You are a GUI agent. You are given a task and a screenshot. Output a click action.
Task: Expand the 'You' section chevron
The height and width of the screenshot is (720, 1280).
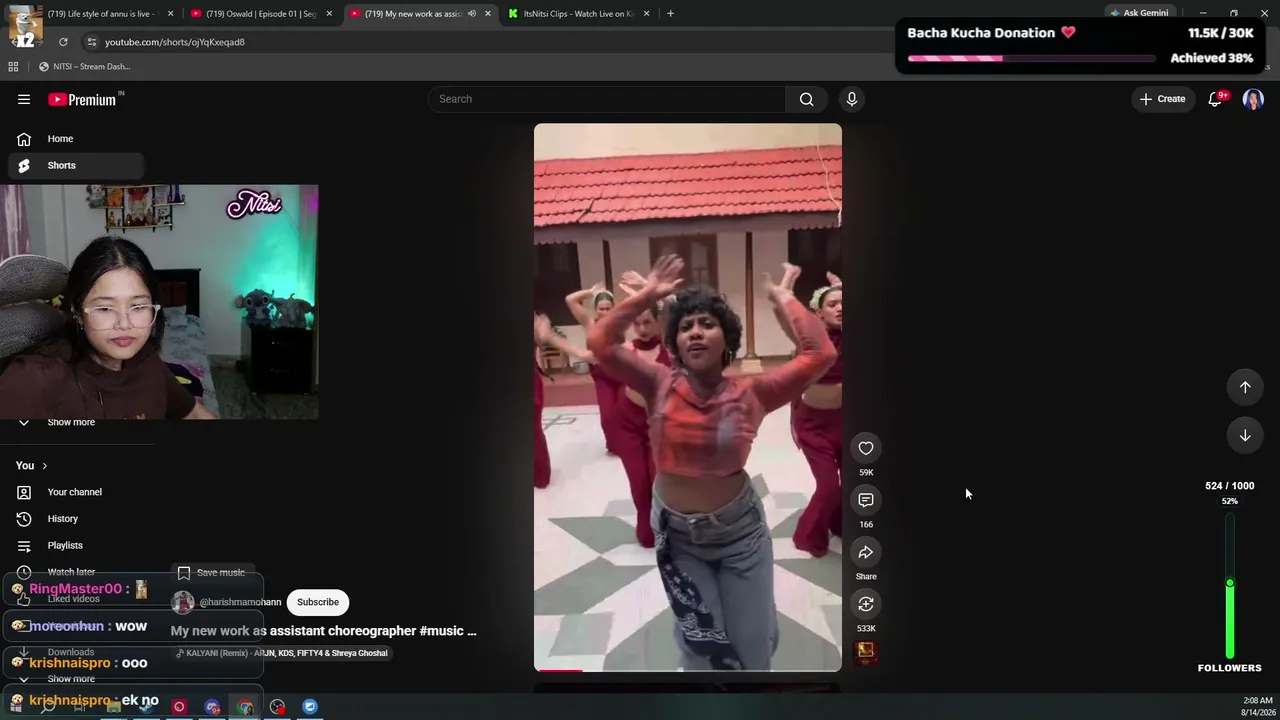pos(44,466)
